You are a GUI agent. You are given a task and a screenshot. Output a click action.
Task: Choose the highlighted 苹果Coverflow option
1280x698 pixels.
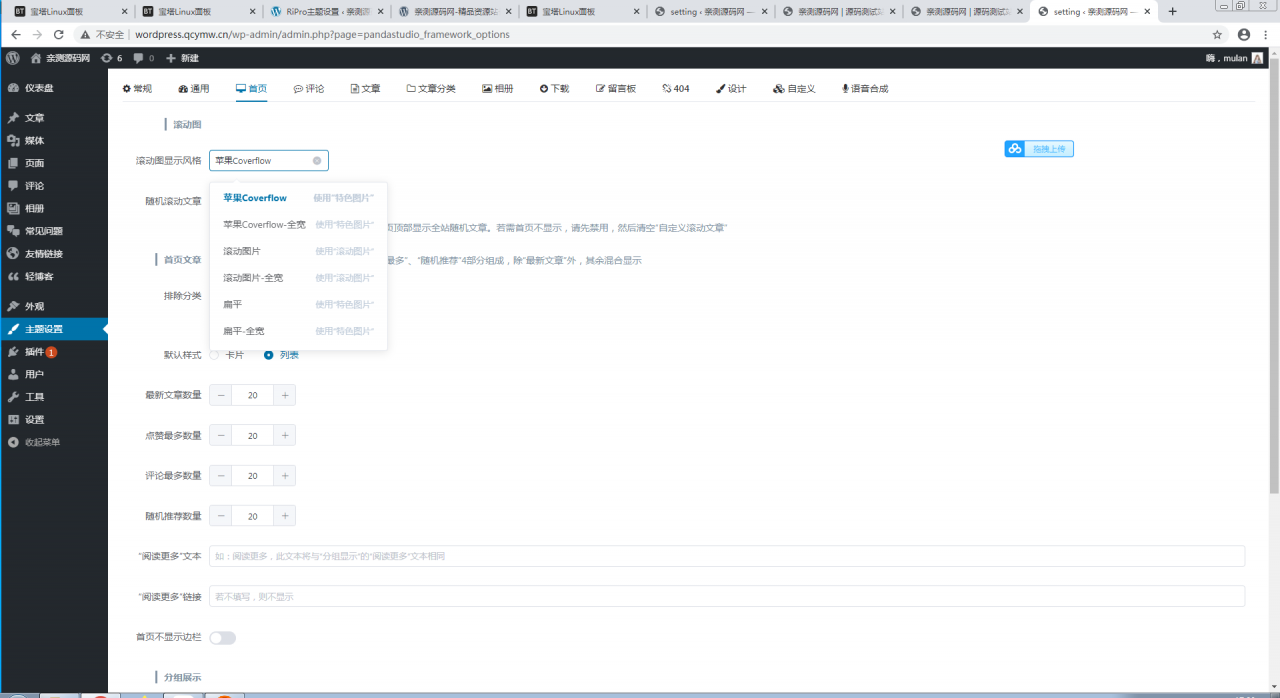click(298, 198)
